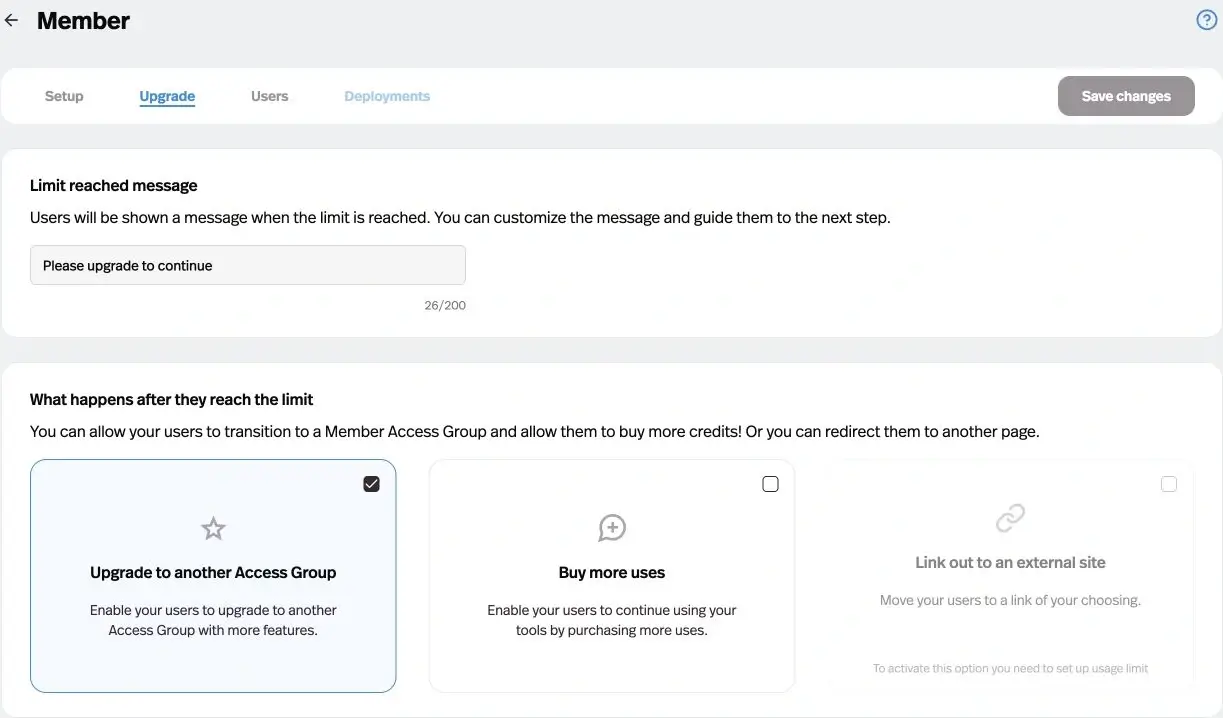Click What happens after they reach the limit heading
This screenshot has width=1223, height=718.
tap(172, 399)
